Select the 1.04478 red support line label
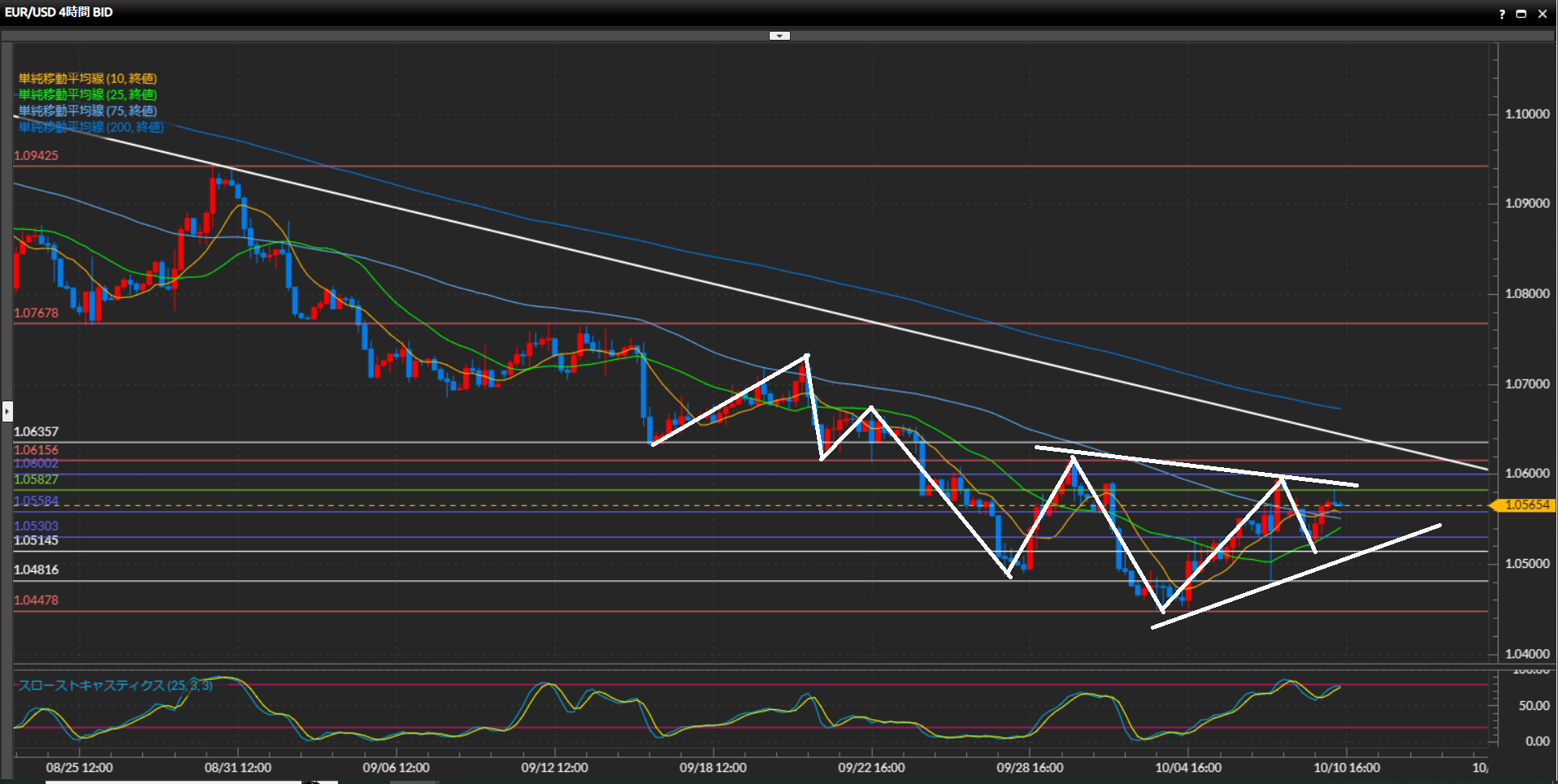 [x=37, y=600]
